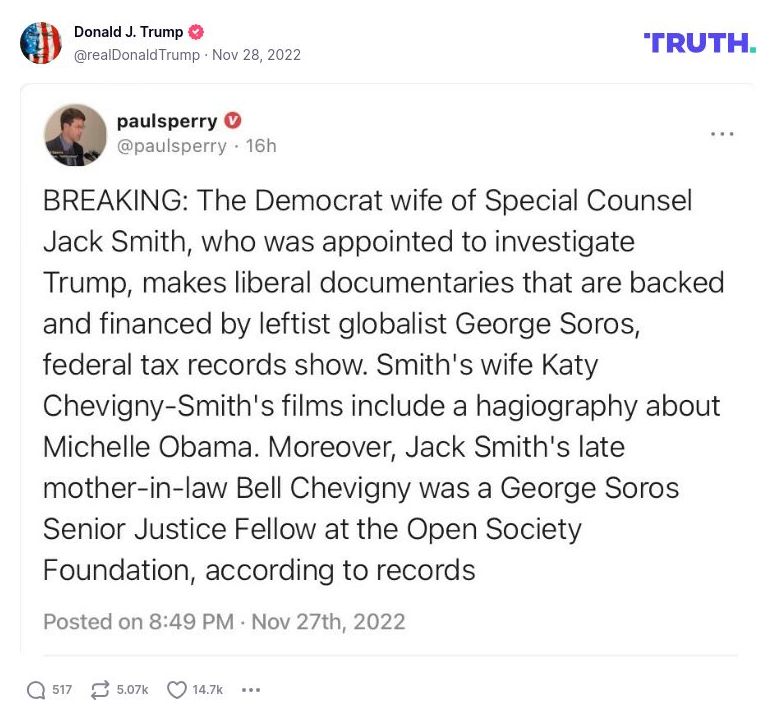Click the Nov 28, 2022 post date
The width and height of the screenshot is (777, 720).
click(x=256, y=55)
